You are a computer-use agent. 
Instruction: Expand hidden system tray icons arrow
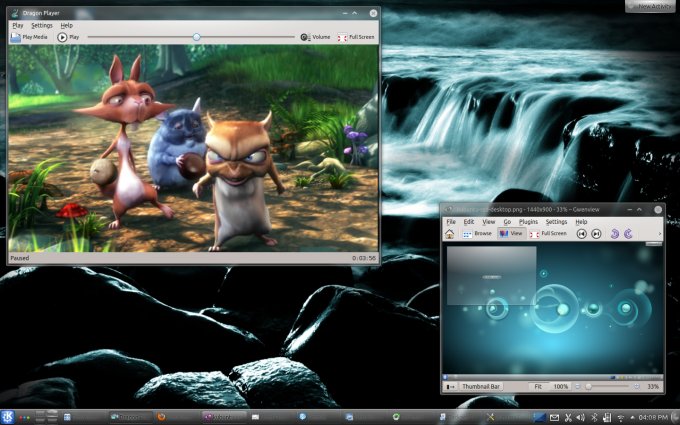(632, 418)
